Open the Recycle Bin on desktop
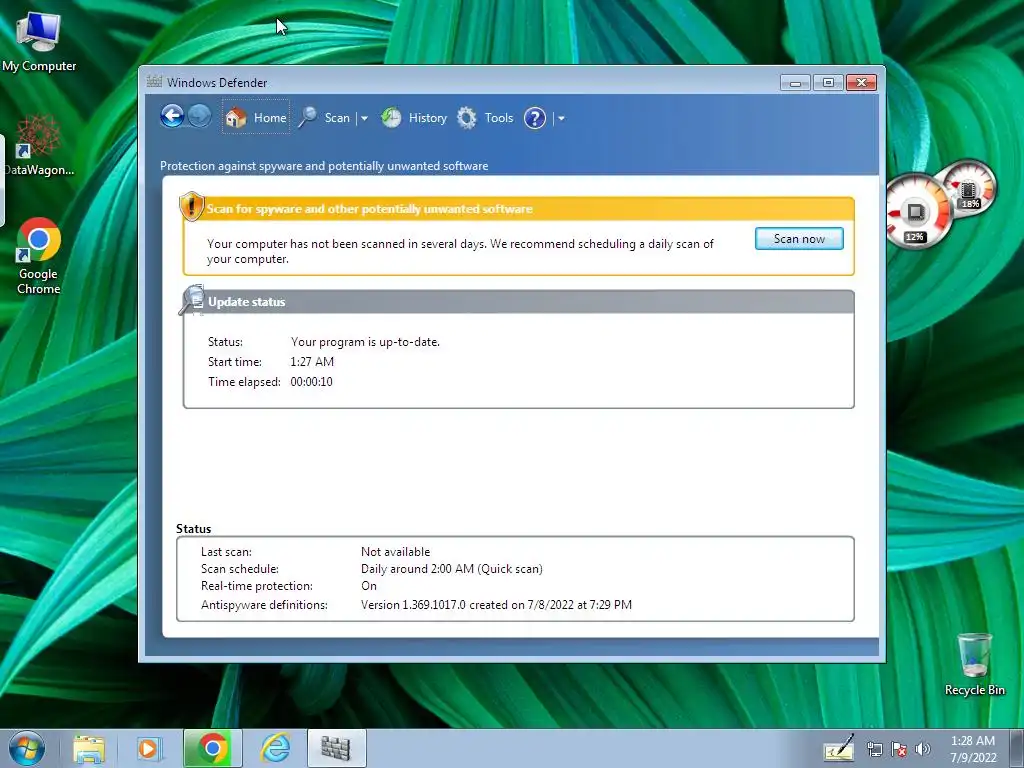1024x768 pixels. point(974,664)
